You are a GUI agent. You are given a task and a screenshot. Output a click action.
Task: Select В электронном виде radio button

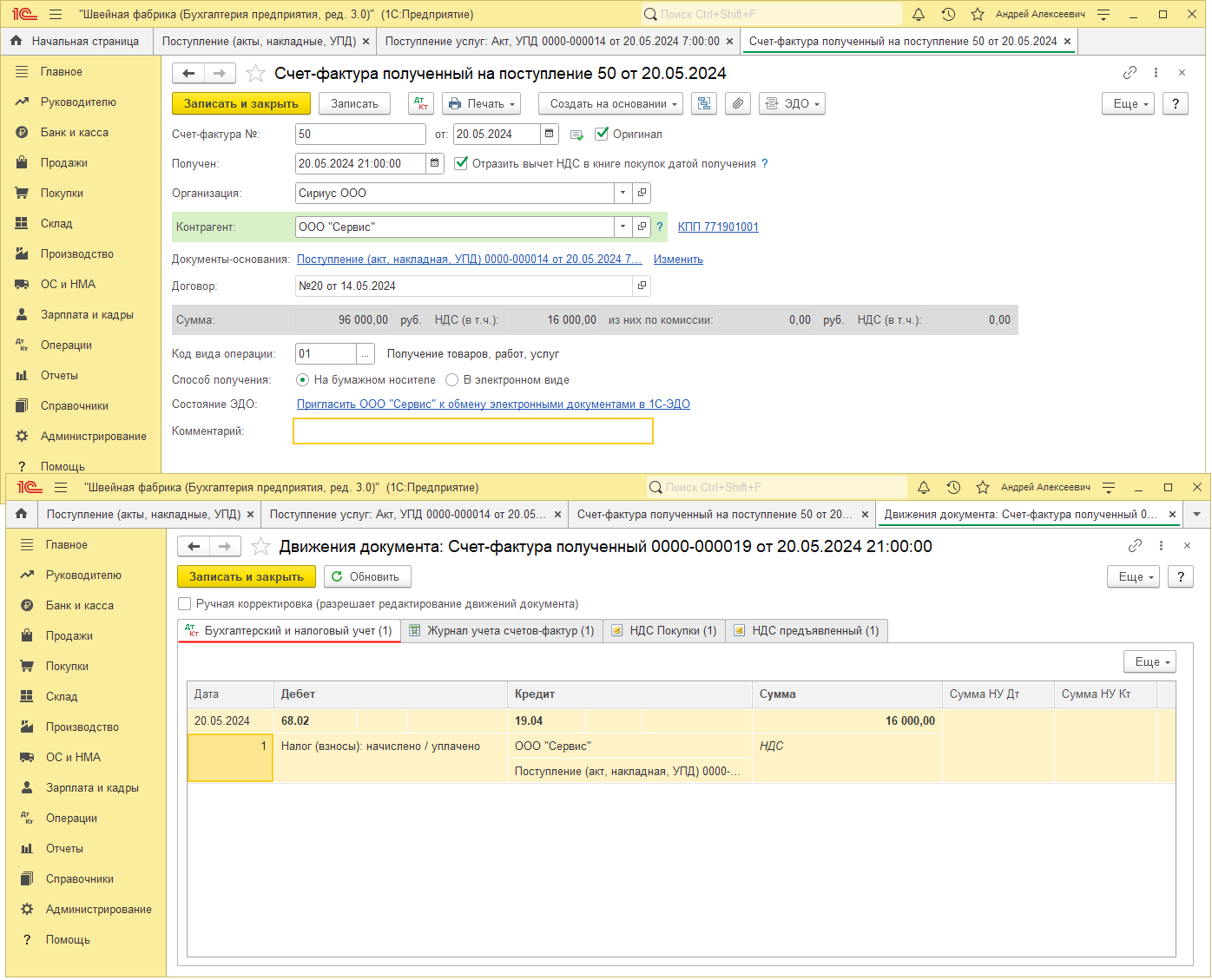(x=451, y=379)
